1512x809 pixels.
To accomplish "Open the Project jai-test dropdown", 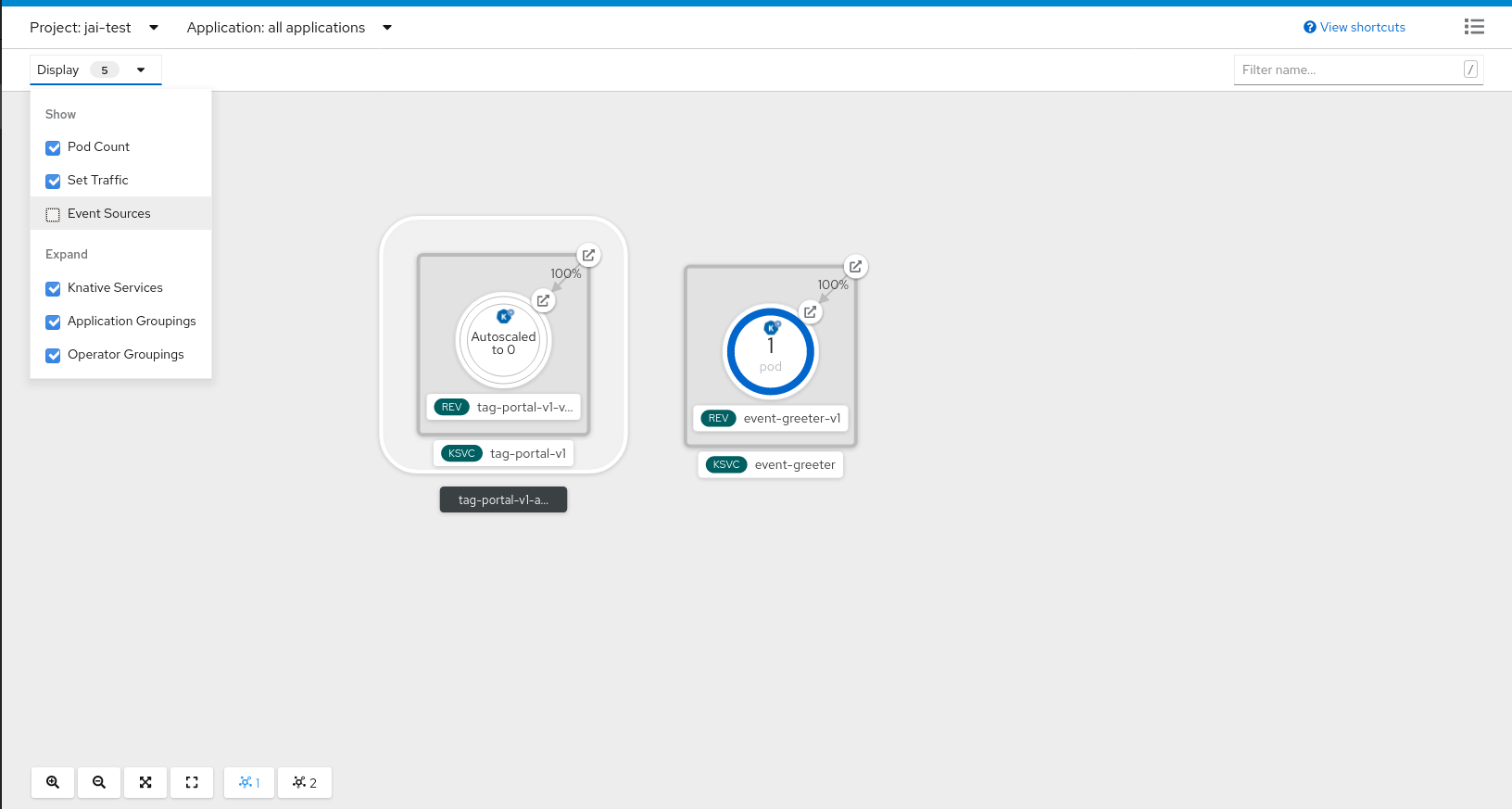I will 94,27.
